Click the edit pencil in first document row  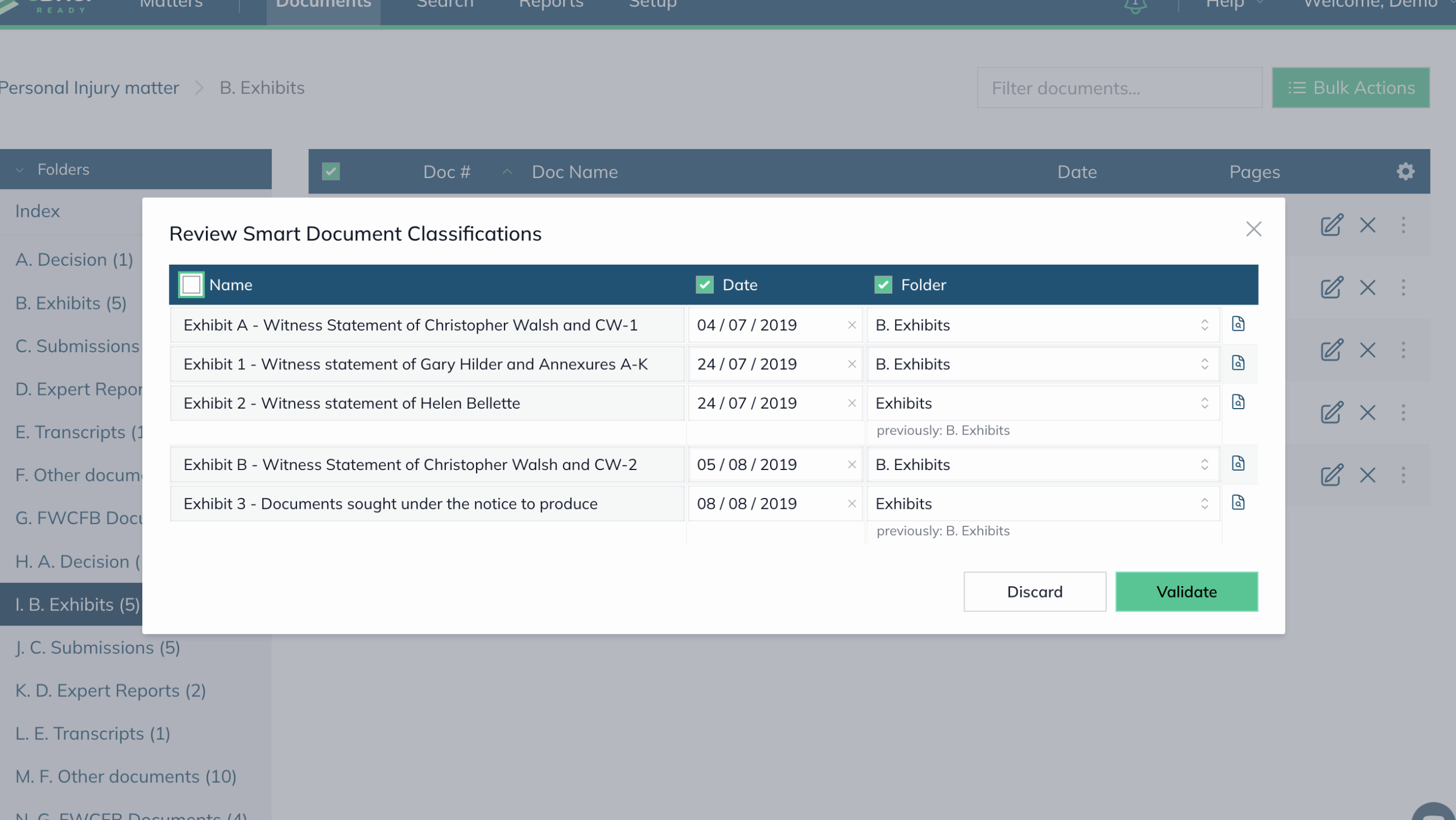1331,225
